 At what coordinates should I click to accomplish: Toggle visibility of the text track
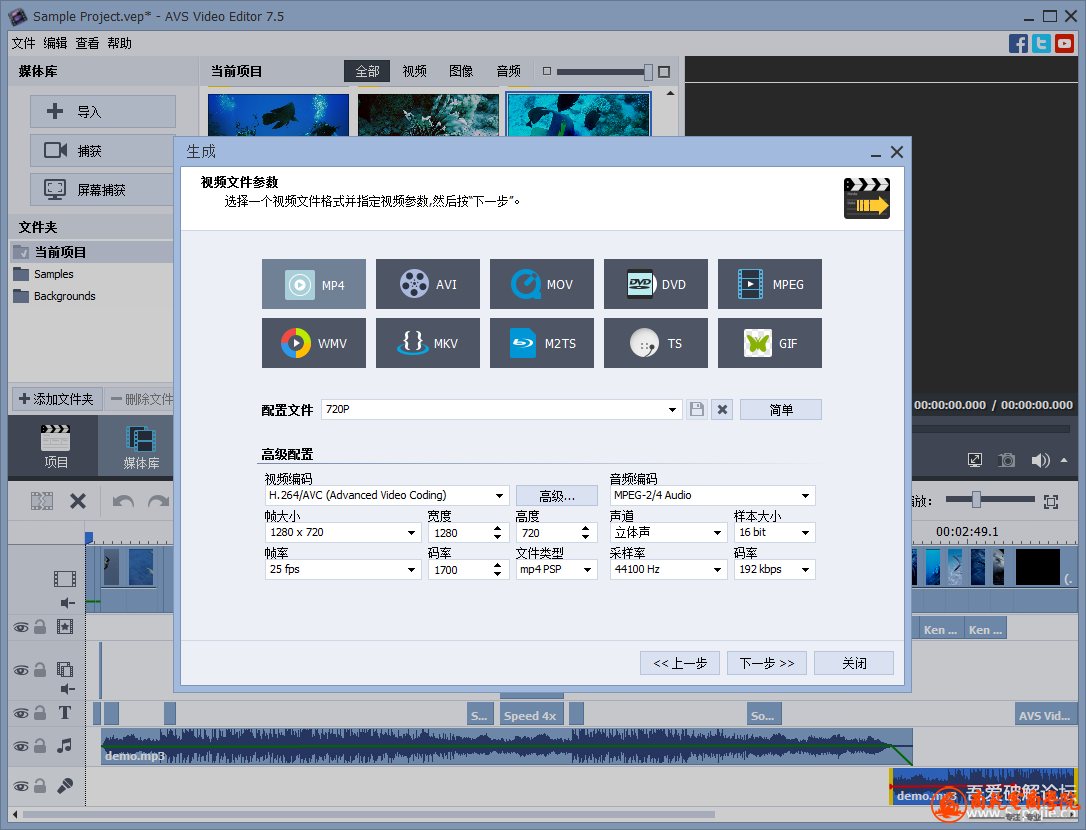coord(20,713)
